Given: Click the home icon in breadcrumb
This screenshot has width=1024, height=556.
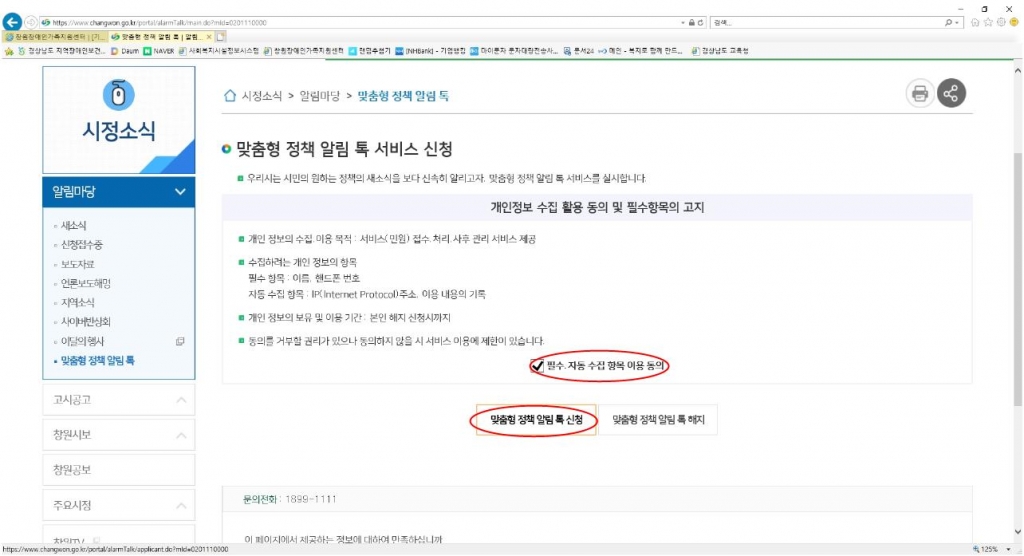Looking at the screenshot, I should tap(230, 96).
